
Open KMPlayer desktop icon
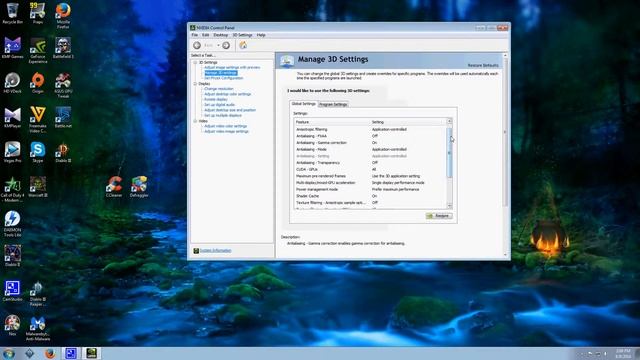(12, 118)
